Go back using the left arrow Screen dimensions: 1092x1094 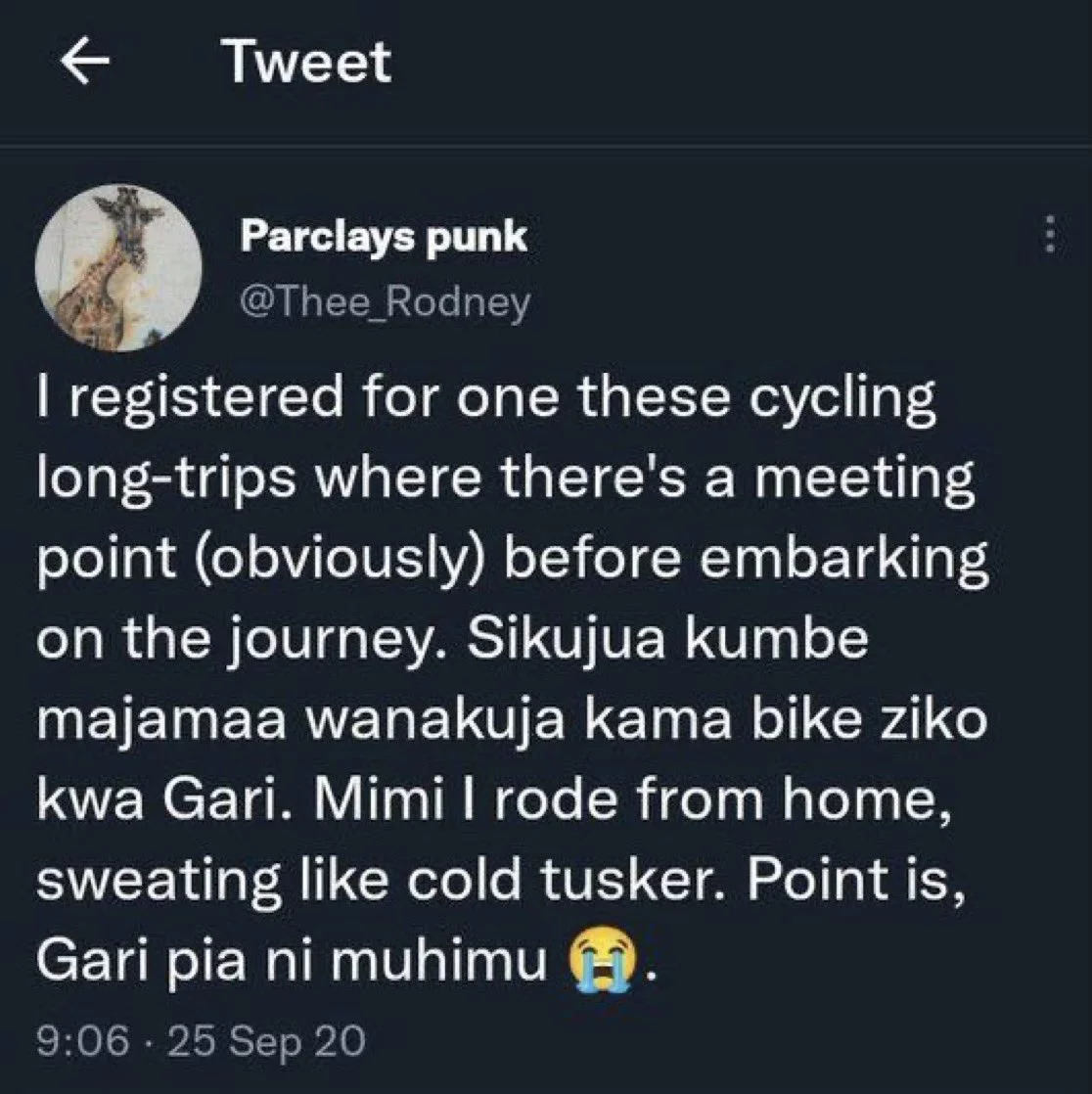click(x=82, y=64)
